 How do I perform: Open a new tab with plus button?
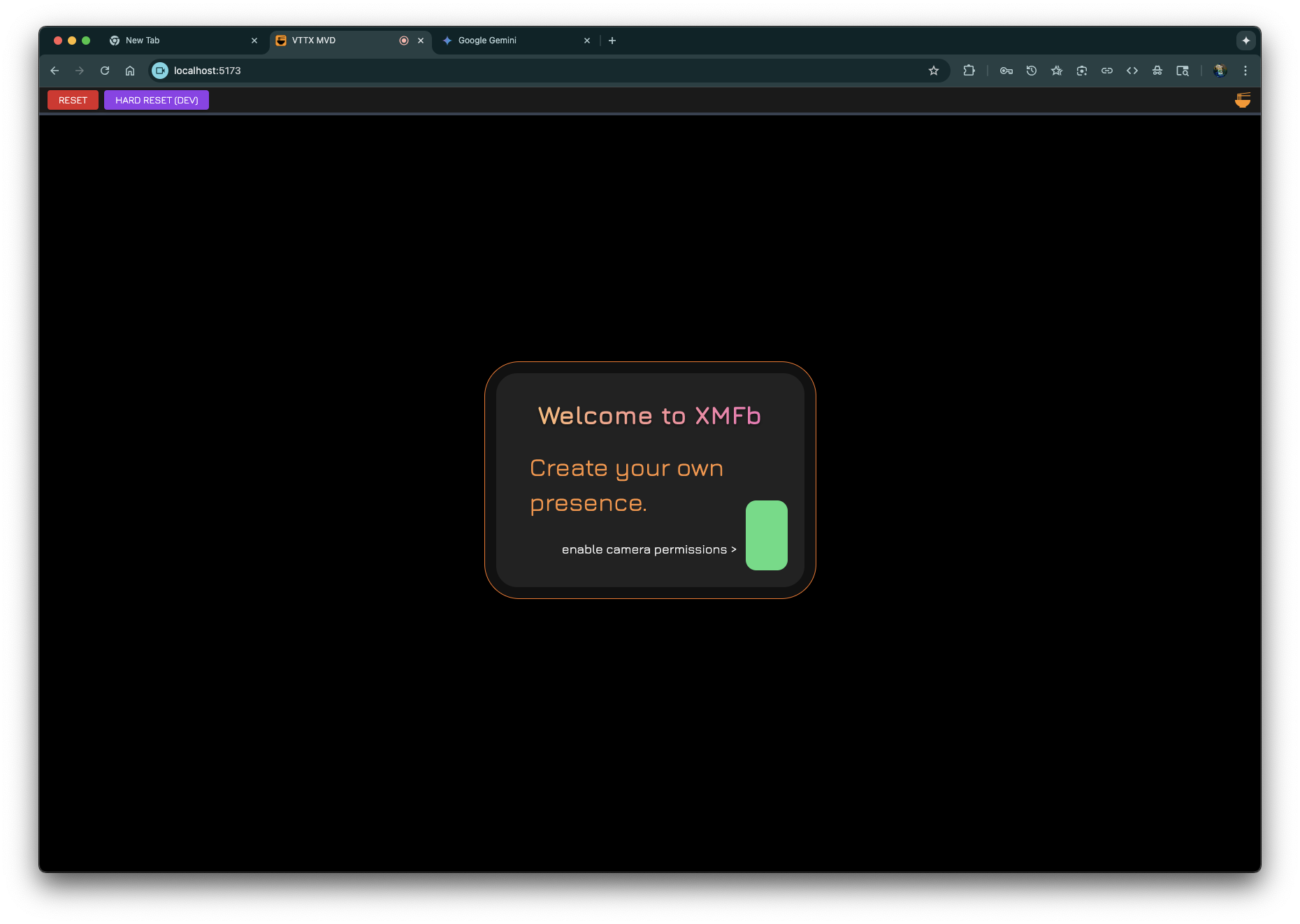tap(612, 41)
